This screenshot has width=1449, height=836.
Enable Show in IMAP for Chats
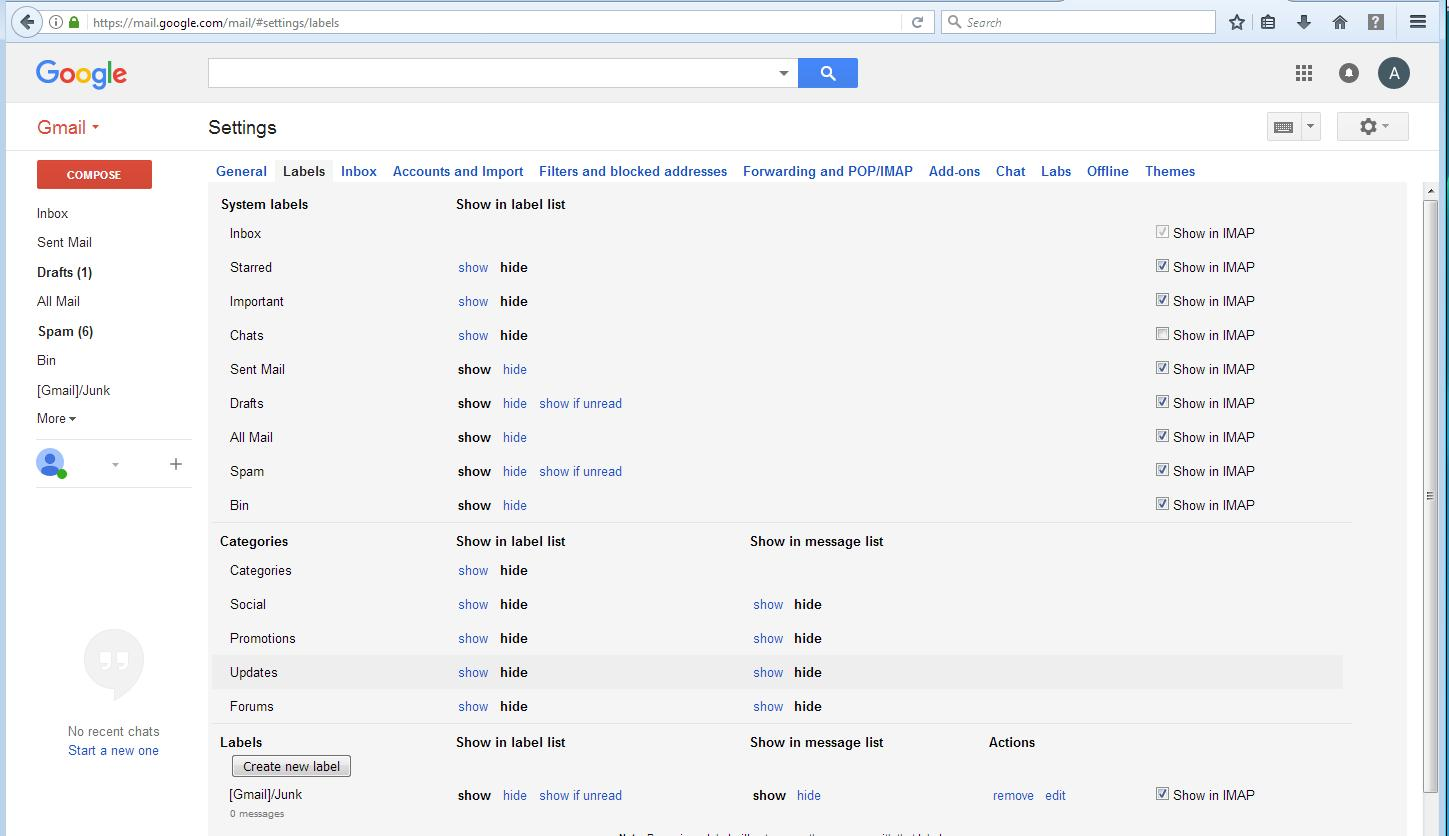coord(1162,334)
